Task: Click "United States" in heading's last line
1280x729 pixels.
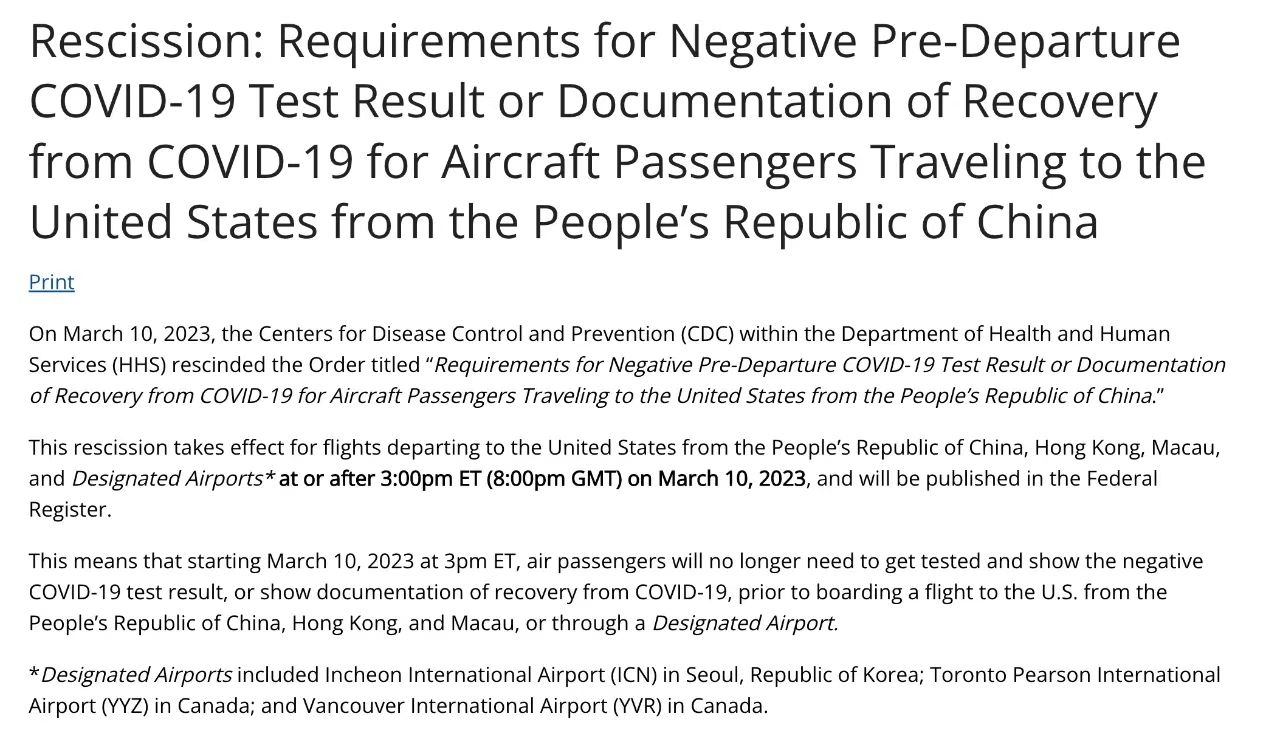Action: [x=172, y=222]
